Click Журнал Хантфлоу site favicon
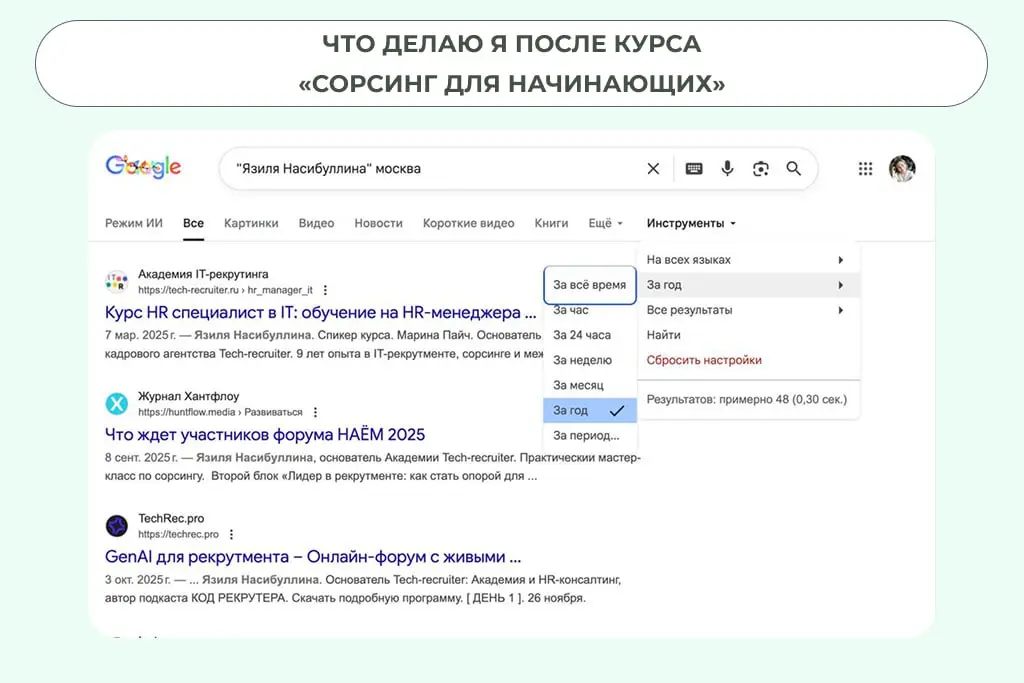This screenshot has width=1024, height=683. point(117,404)
